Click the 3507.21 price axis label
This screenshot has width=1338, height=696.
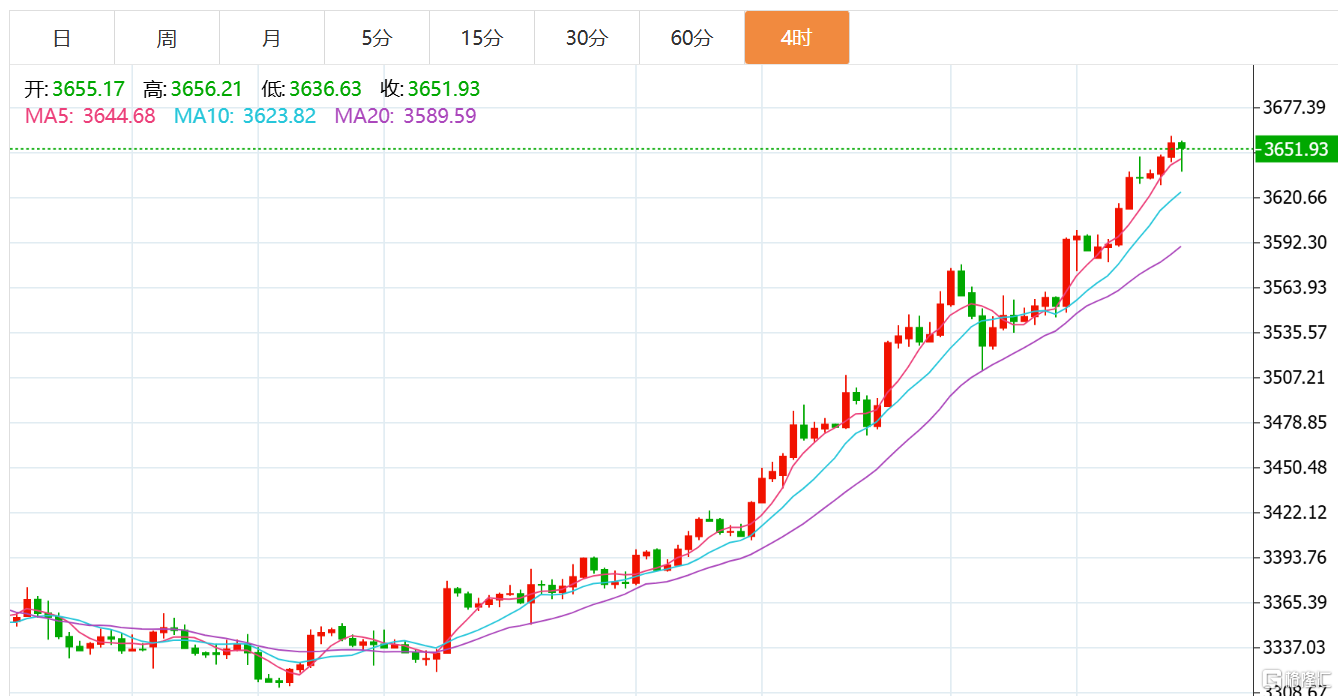[1295, 377]
